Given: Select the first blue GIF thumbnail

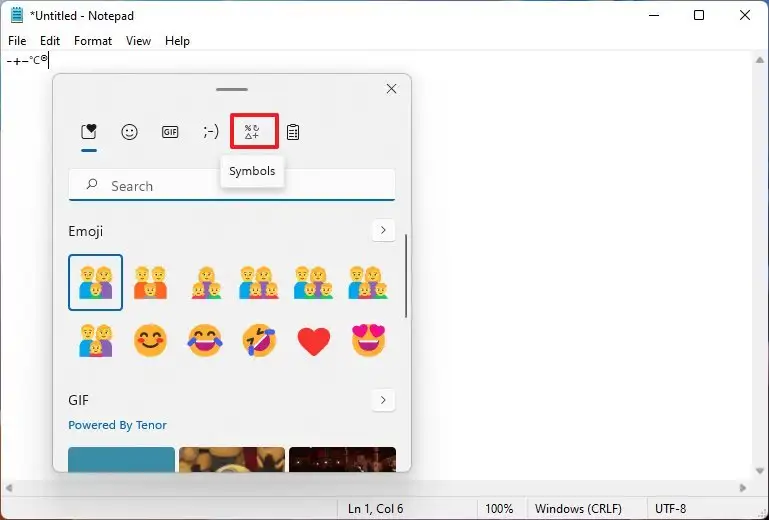Looking at the screenshot, I should coord(121,459).
